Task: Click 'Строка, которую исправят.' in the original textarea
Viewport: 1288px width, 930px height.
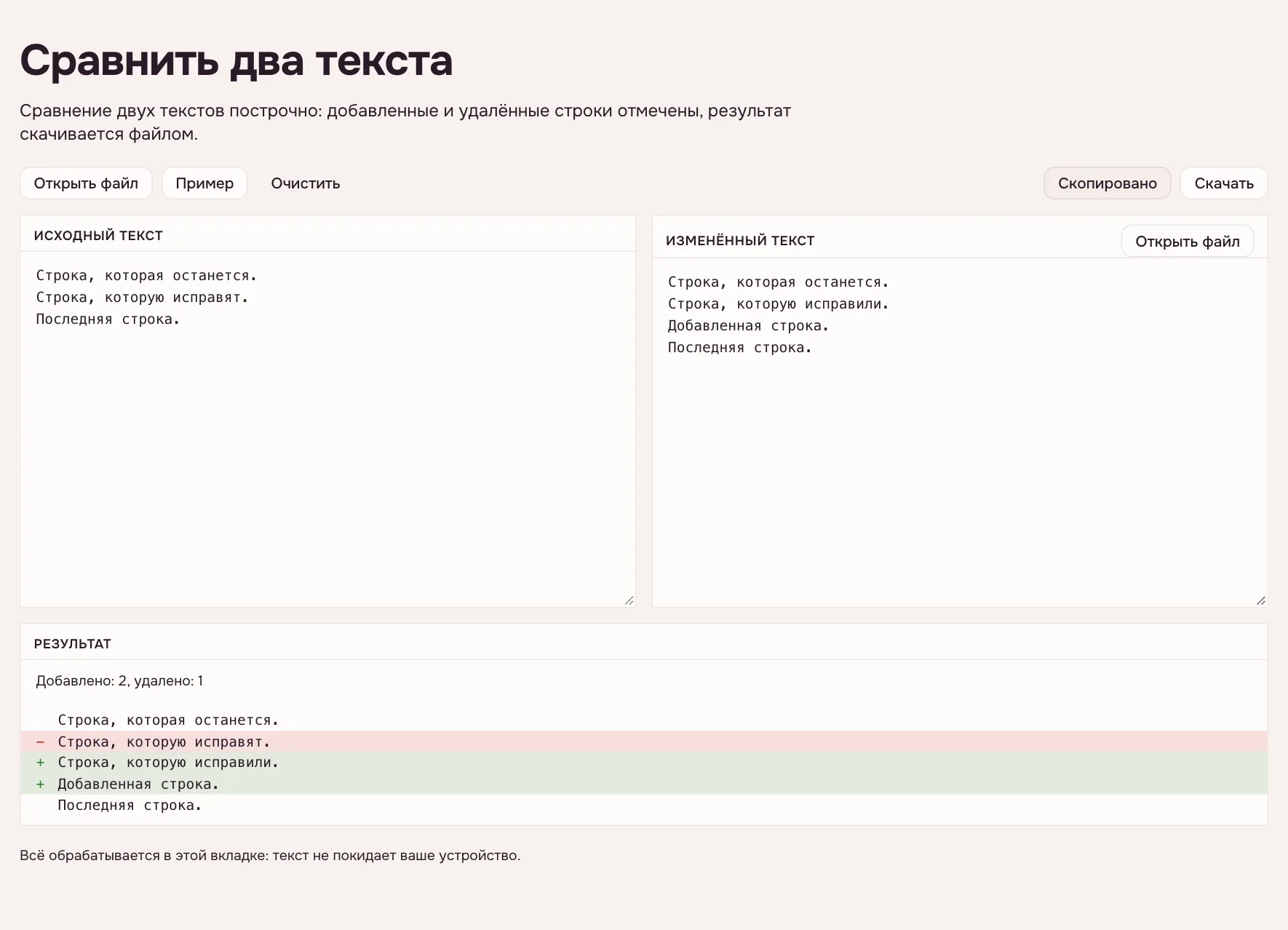Action: 142,298
